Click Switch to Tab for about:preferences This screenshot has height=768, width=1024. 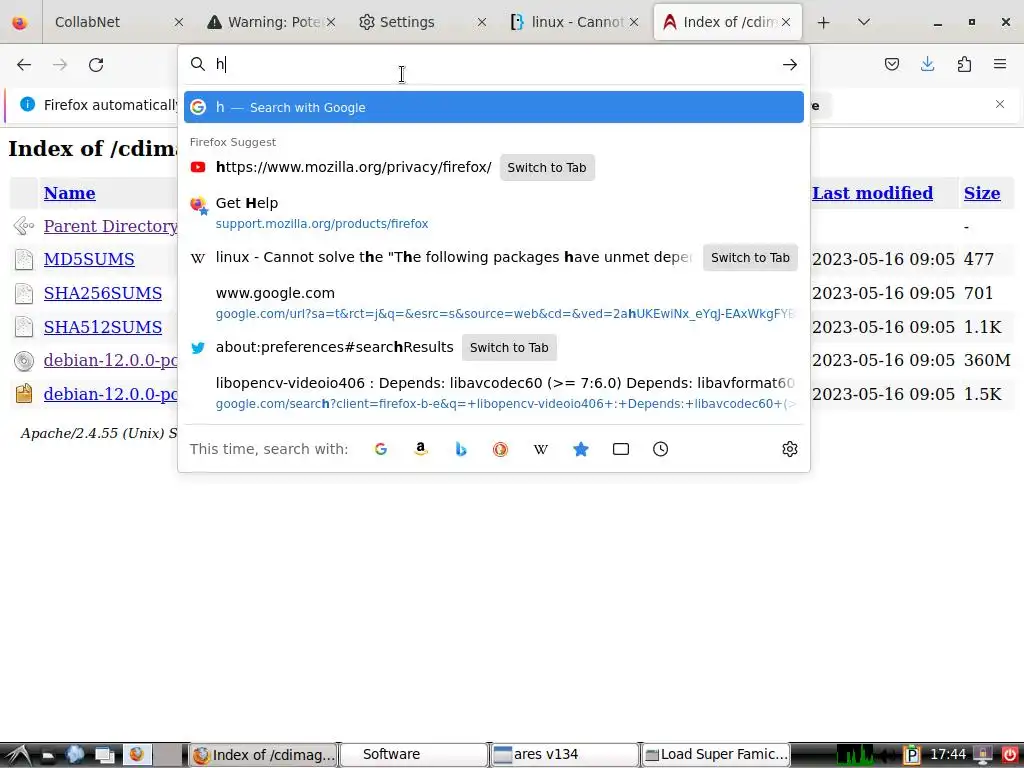(509, 348)
